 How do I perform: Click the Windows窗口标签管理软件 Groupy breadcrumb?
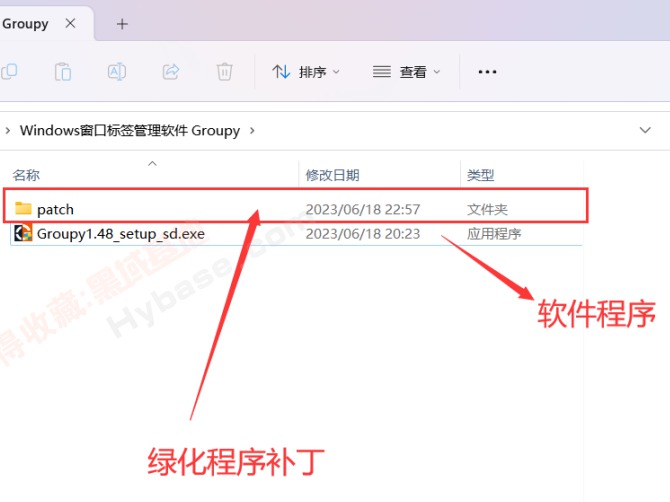click(130, 130)
